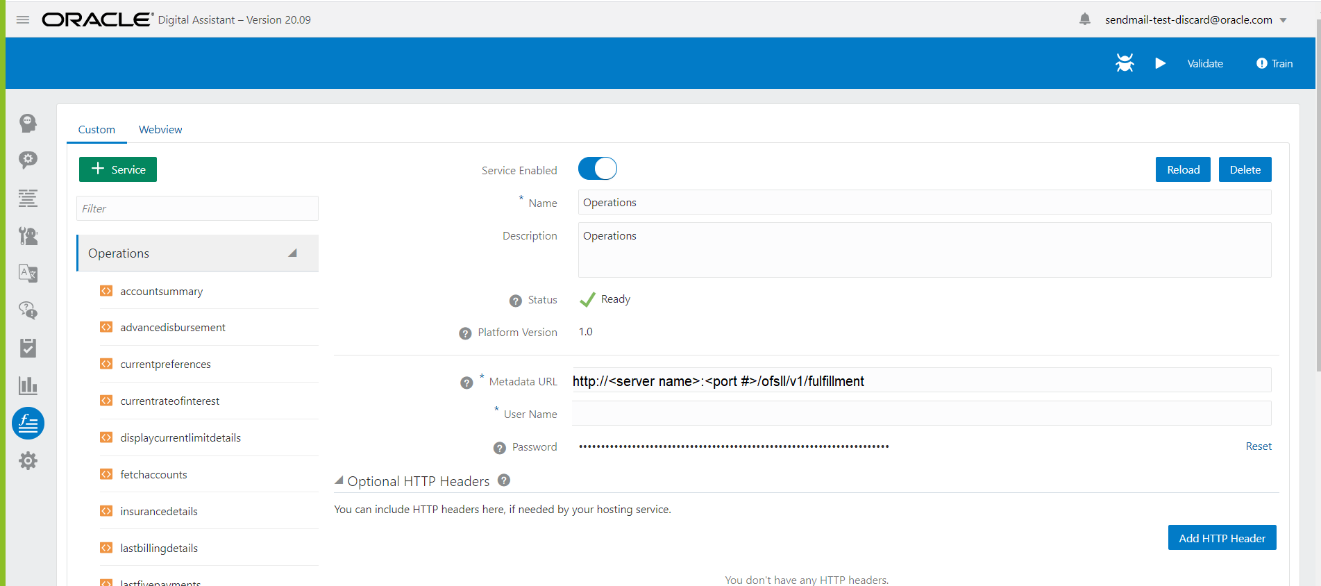Click the Optional HTTP Headers help icon
This screenshot has height=586, width=1321.
coord(504,480)
